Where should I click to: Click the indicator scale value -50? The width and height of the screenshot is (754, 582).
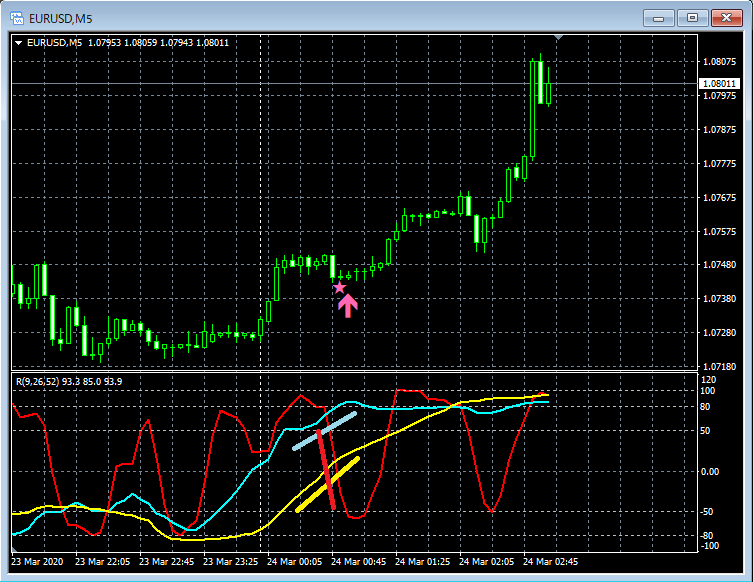point(706,512)
